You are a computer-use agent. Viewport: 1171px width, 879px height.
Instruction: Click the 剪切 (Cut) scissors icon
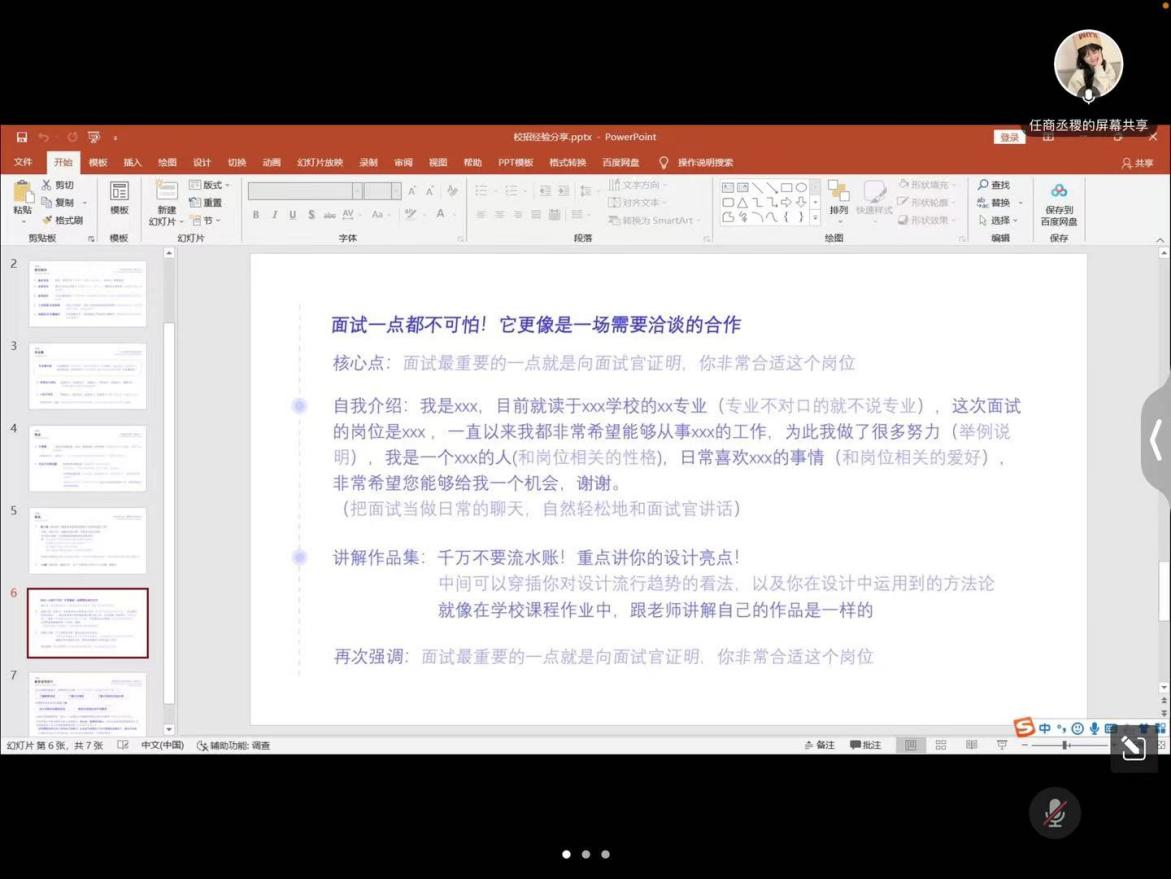coord(47,185)
